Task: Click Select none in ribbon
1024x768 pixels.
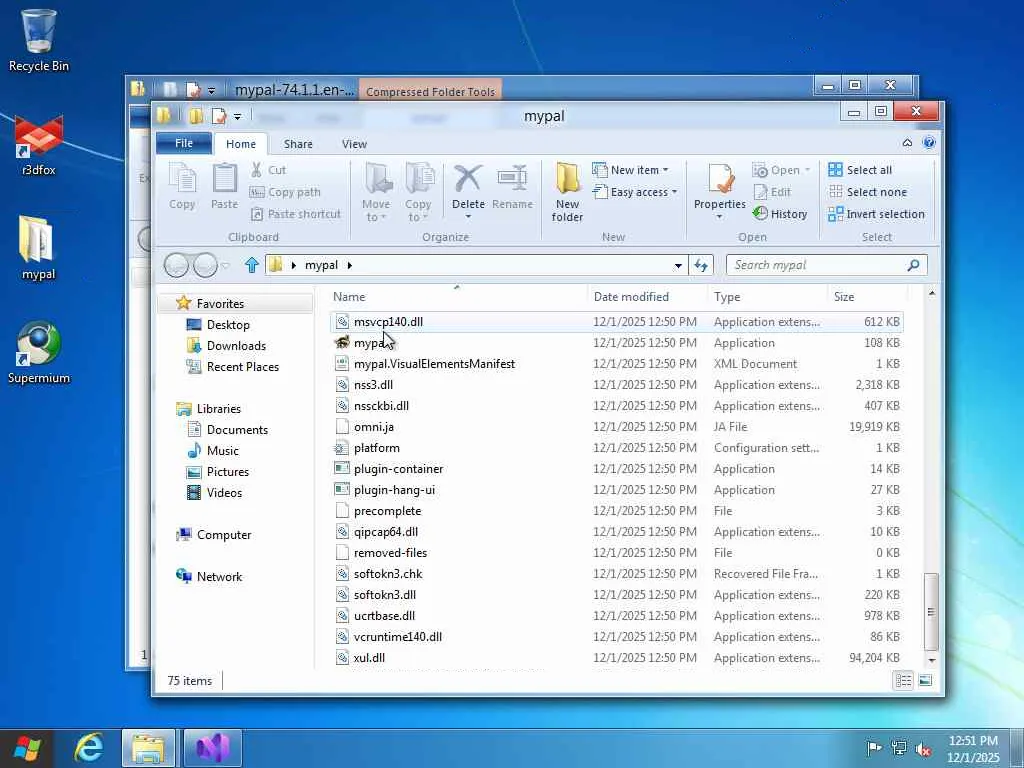Action: pos(868,192)
